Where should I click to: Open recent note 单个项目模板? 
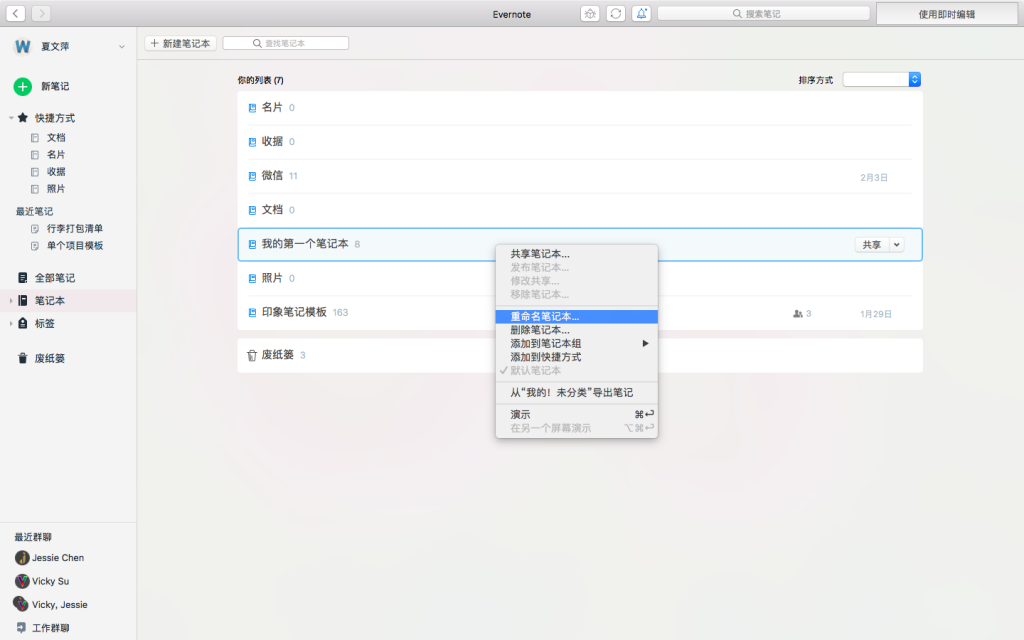coord(74,246)
